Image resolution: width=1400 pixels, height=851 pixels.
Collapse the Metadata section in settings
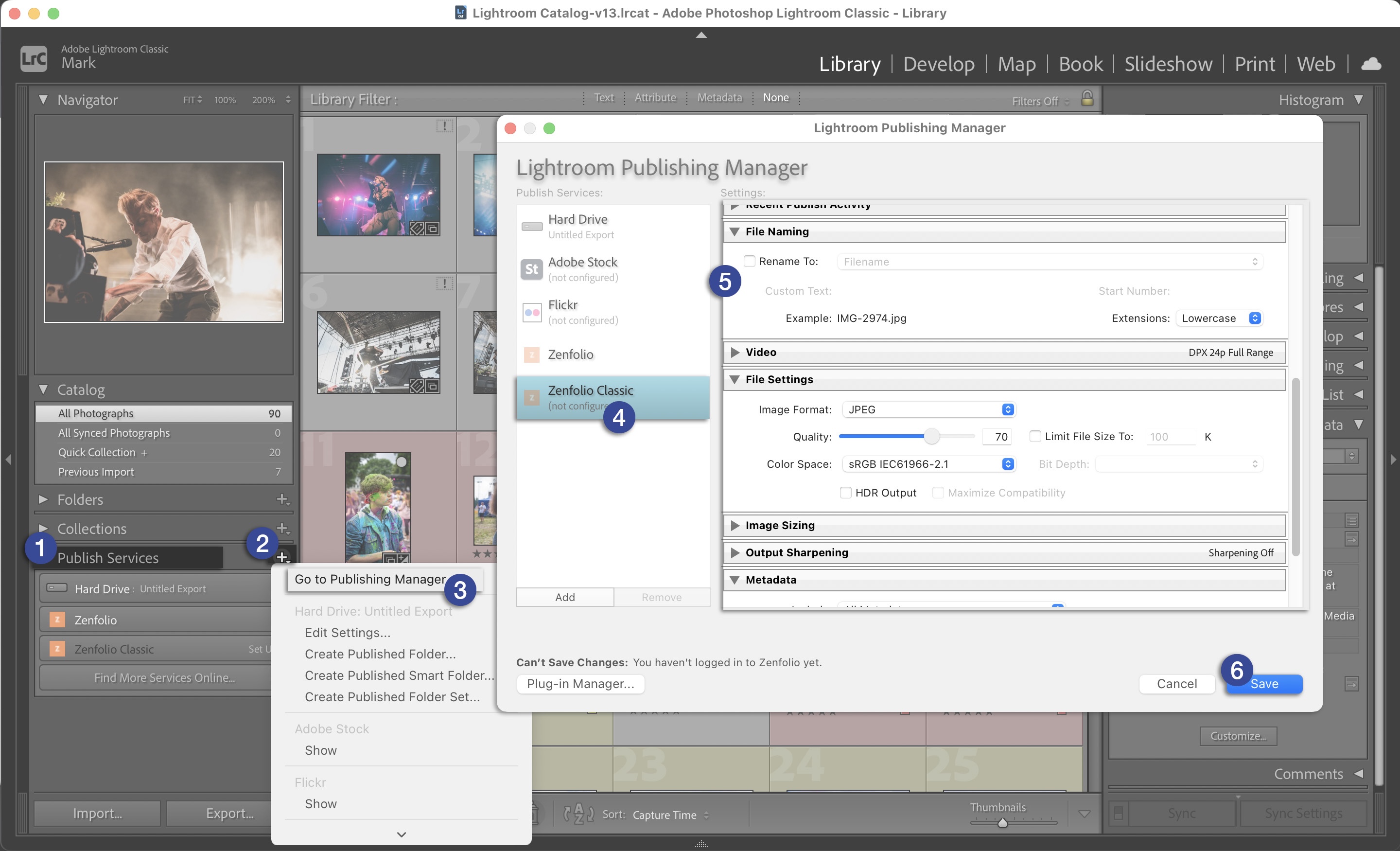(x=734, y=580)
